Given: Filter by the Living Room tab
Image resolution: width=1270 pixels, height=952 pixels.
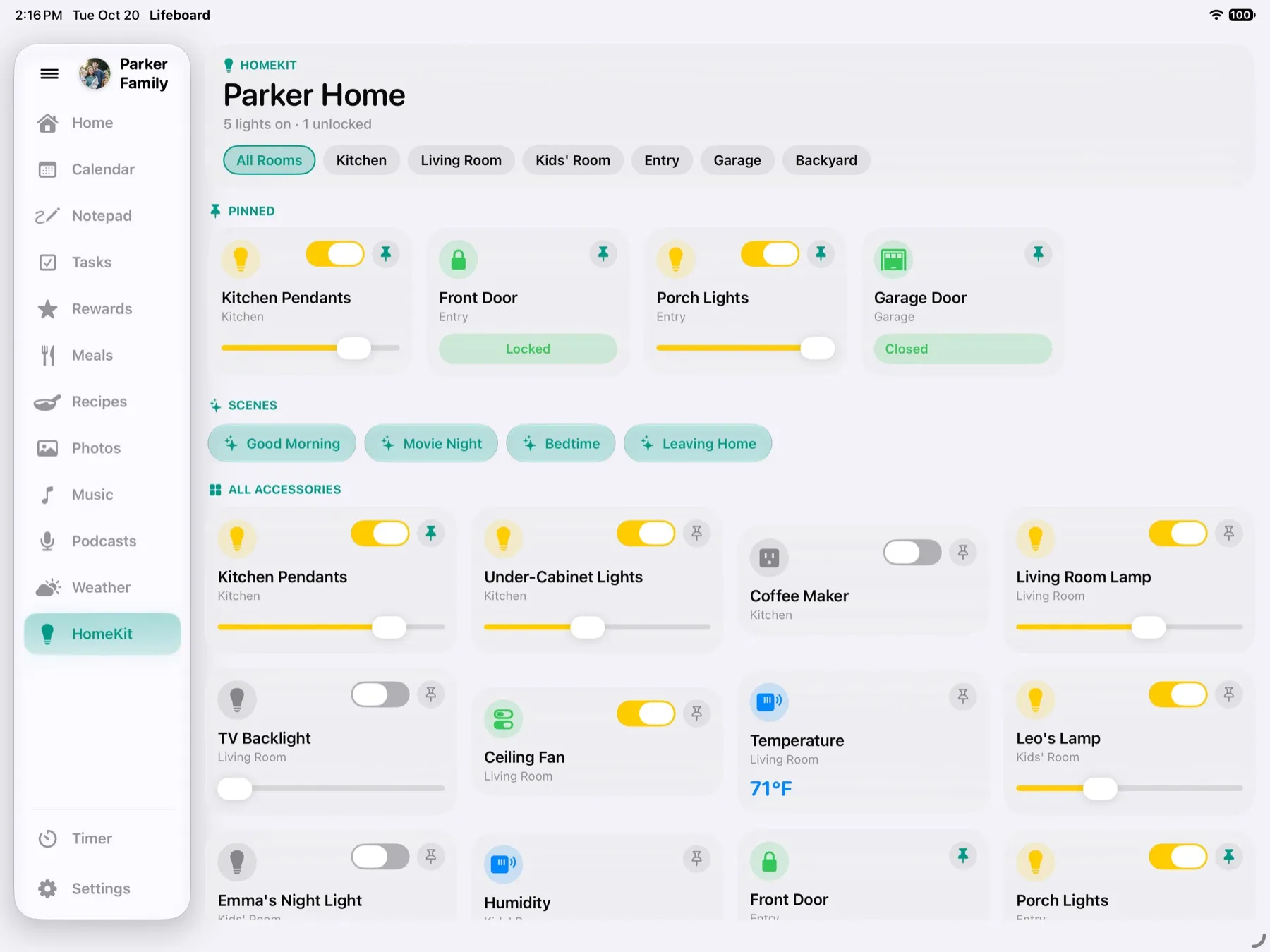Looking at the screenshot, I should point(461,160).
